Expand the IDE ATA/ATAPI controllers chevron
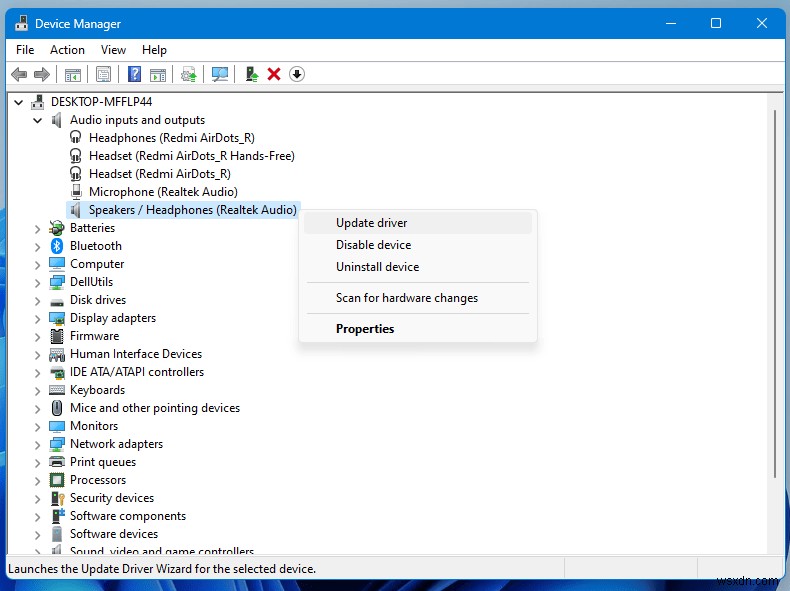Image resolution: width=790 pixels, height=591 pixels. click(x=37, y=373)
